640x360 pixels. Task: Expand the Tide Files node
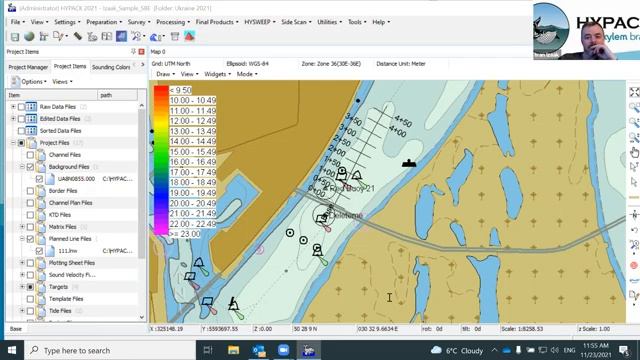22,311
